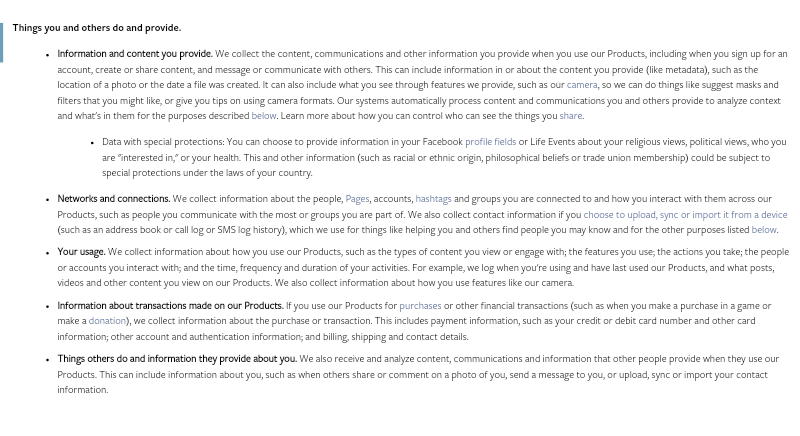Screen dimensions: 800x436
Task: Open the hashtags link
Action: tap(433, 199)
